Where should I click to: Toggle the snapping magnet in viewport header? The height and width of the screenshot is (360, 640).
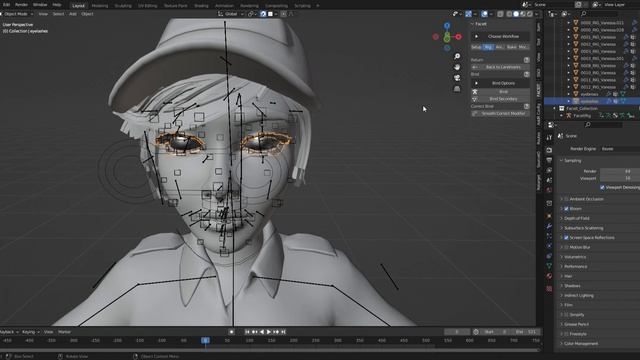[x=263, y=14]
